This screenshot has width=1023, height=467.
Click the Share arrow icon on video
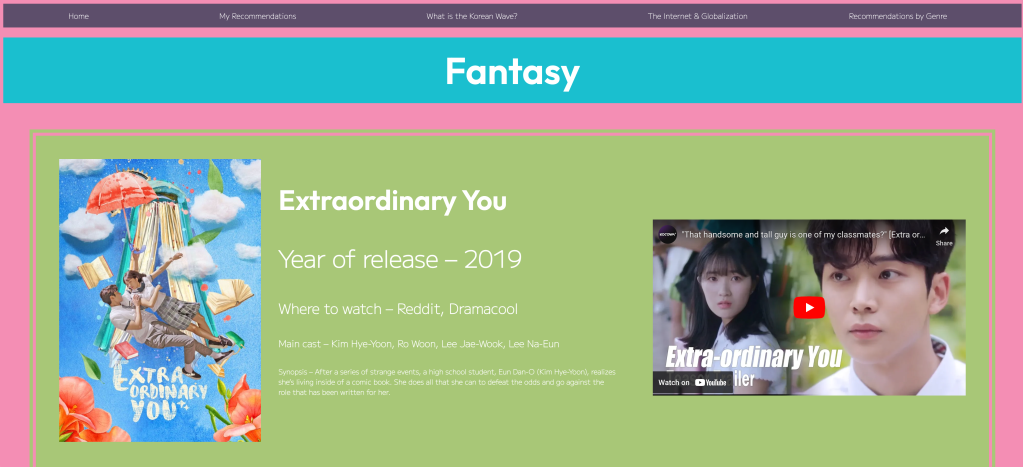[x=944, y=231]
